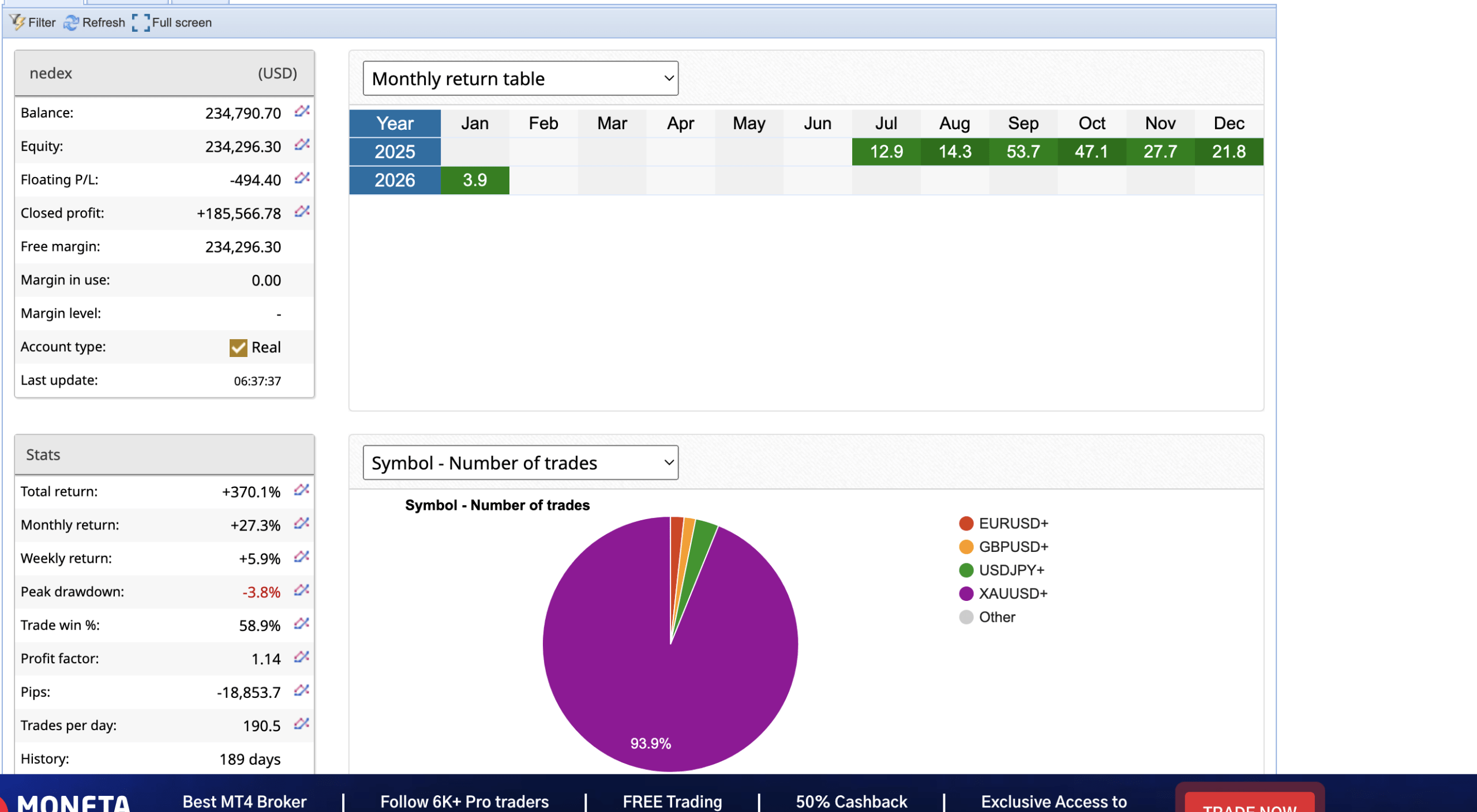Open the Monthly return table dropdown

tap(520, 78)
